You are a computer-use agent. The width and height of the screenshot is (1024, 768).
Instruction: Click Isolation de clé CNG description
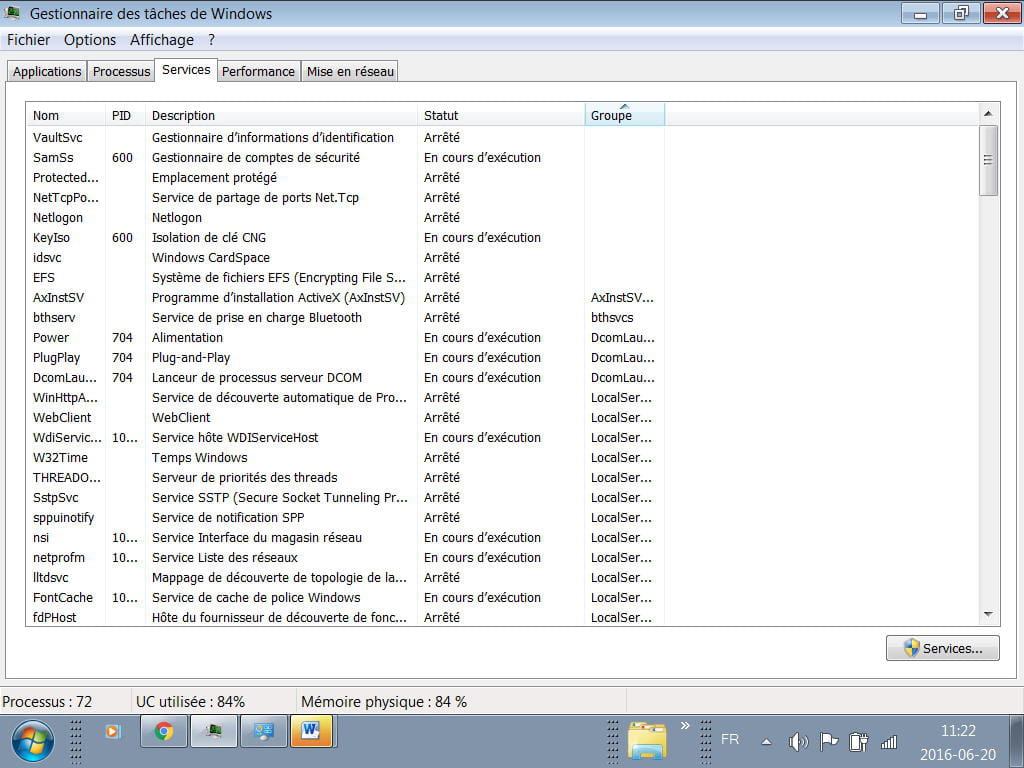[208, 237]
